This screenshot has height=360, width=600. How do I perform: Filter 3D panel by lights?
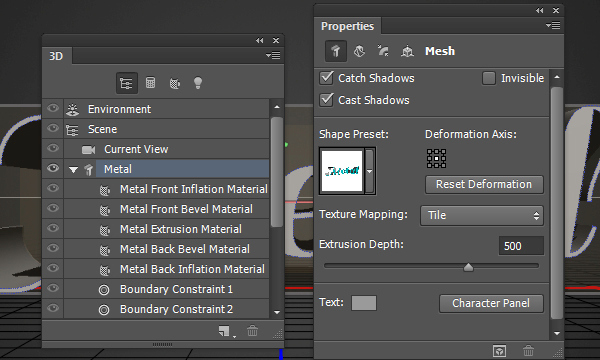[198, 83]
